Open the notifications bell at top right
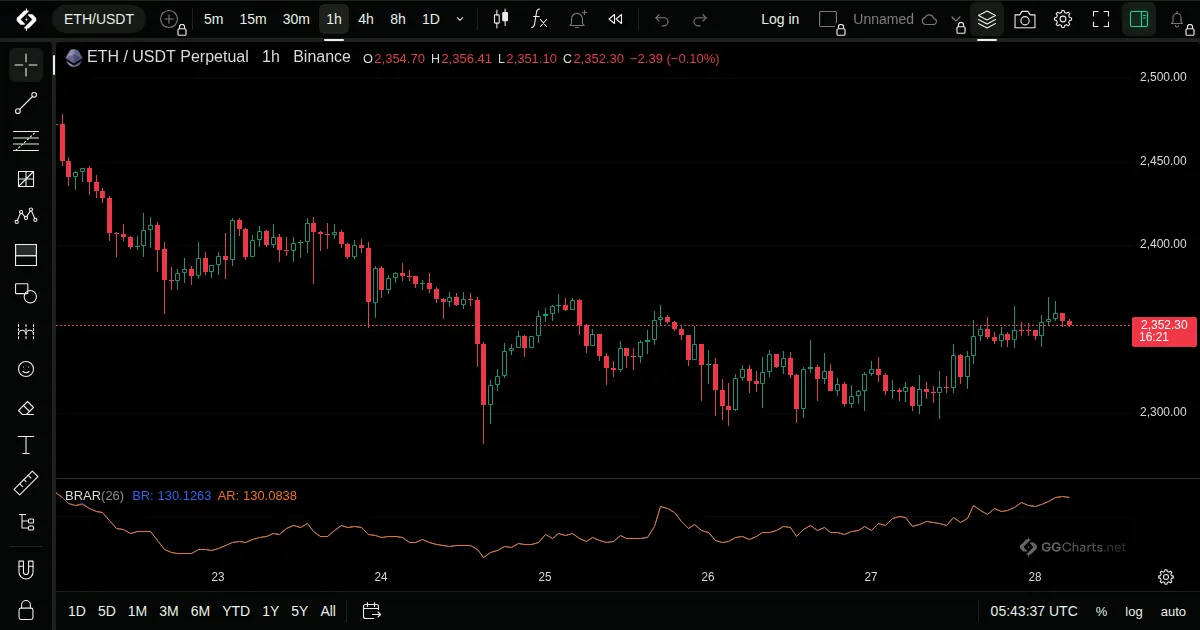This screenshot has width=1200, height=630. click(x=1178, y=19)
